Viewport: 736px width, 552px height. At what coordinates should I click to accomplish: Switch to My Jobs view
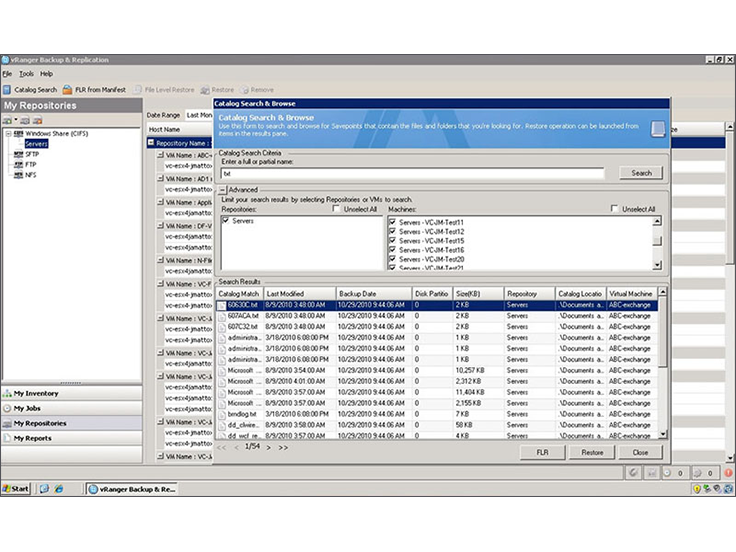[71, 408]
